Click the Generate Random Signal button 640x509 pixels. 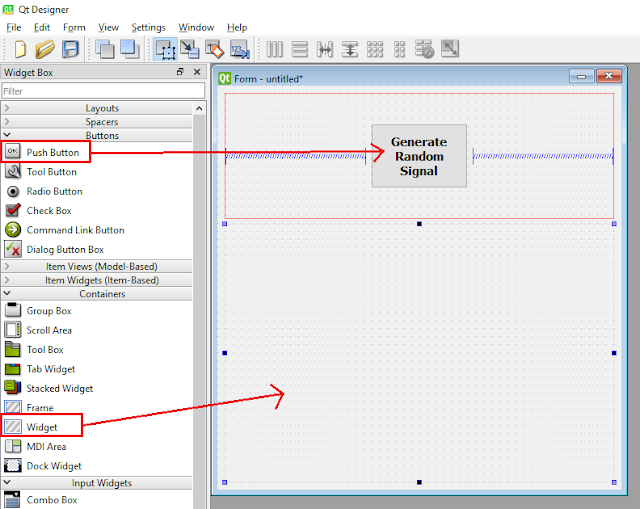click(419, 156)
